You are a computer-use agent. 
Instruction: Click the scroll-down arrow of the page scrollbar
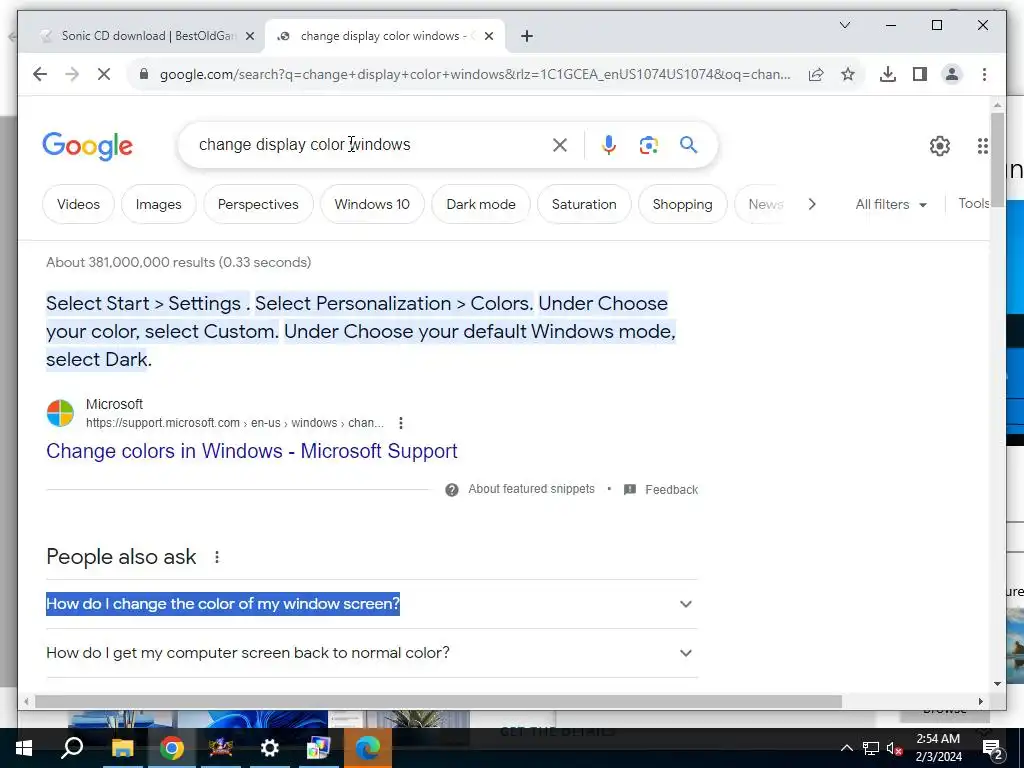tap(997, 684)
